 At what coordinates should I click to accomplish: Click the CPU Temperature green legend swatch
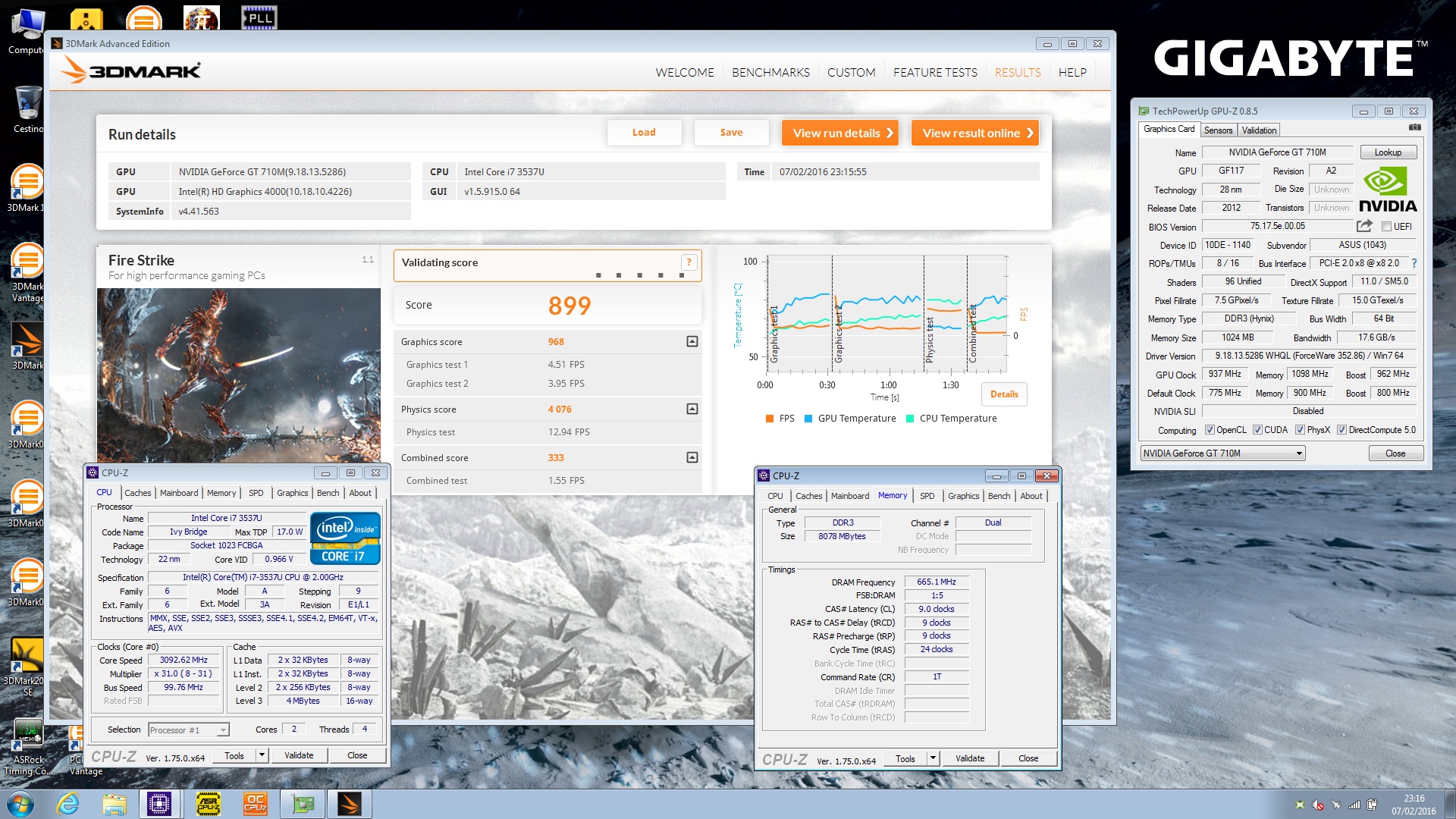coord(910,419)
